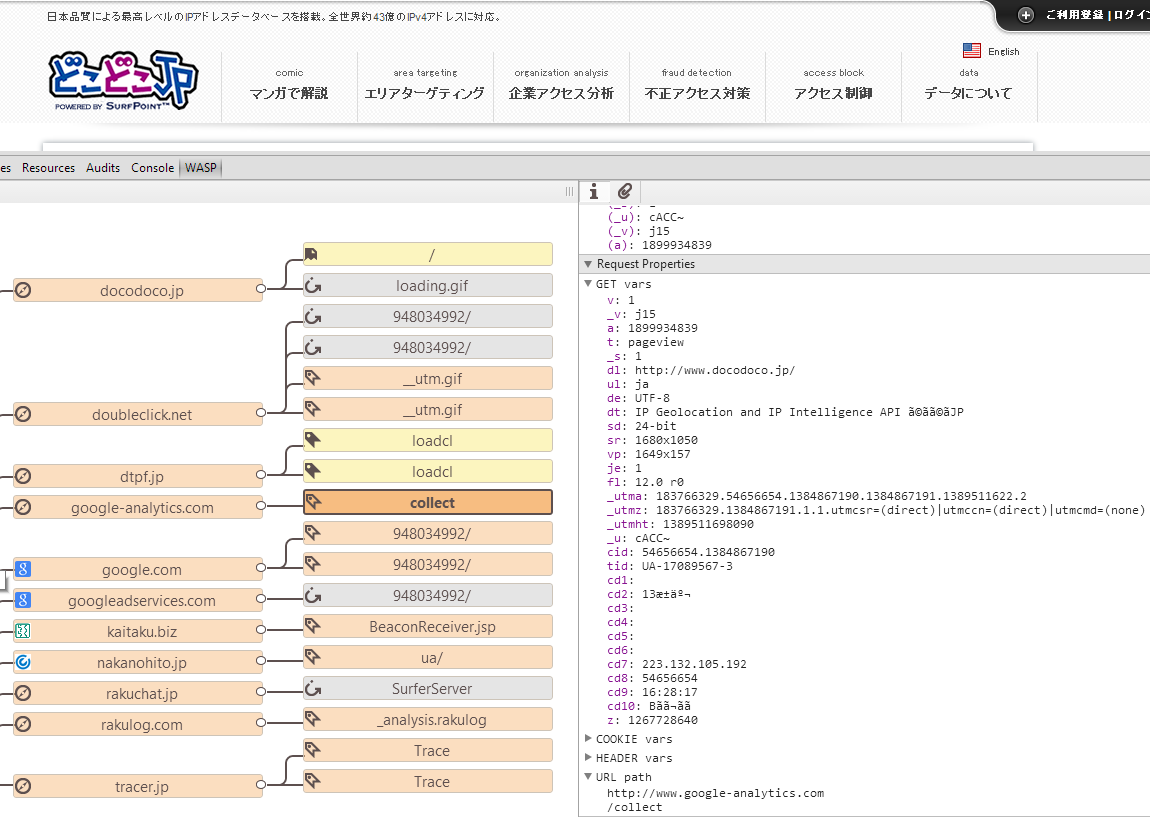Open the paperclip tab icon in detail panel
1150x817 pixels.
click(x=625, y=191)
